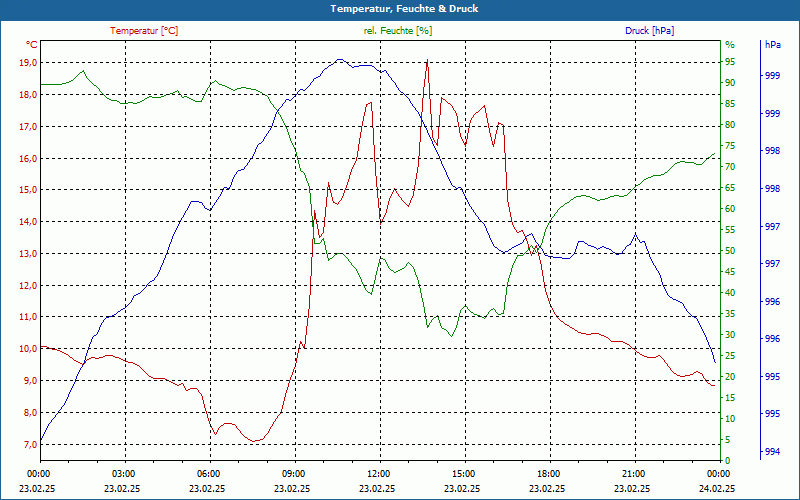The height and width of the screenshot is (500, 800).
Task: Click temperature axis value '15,0'
Action: pyautogui.click(x=28, y=190)
